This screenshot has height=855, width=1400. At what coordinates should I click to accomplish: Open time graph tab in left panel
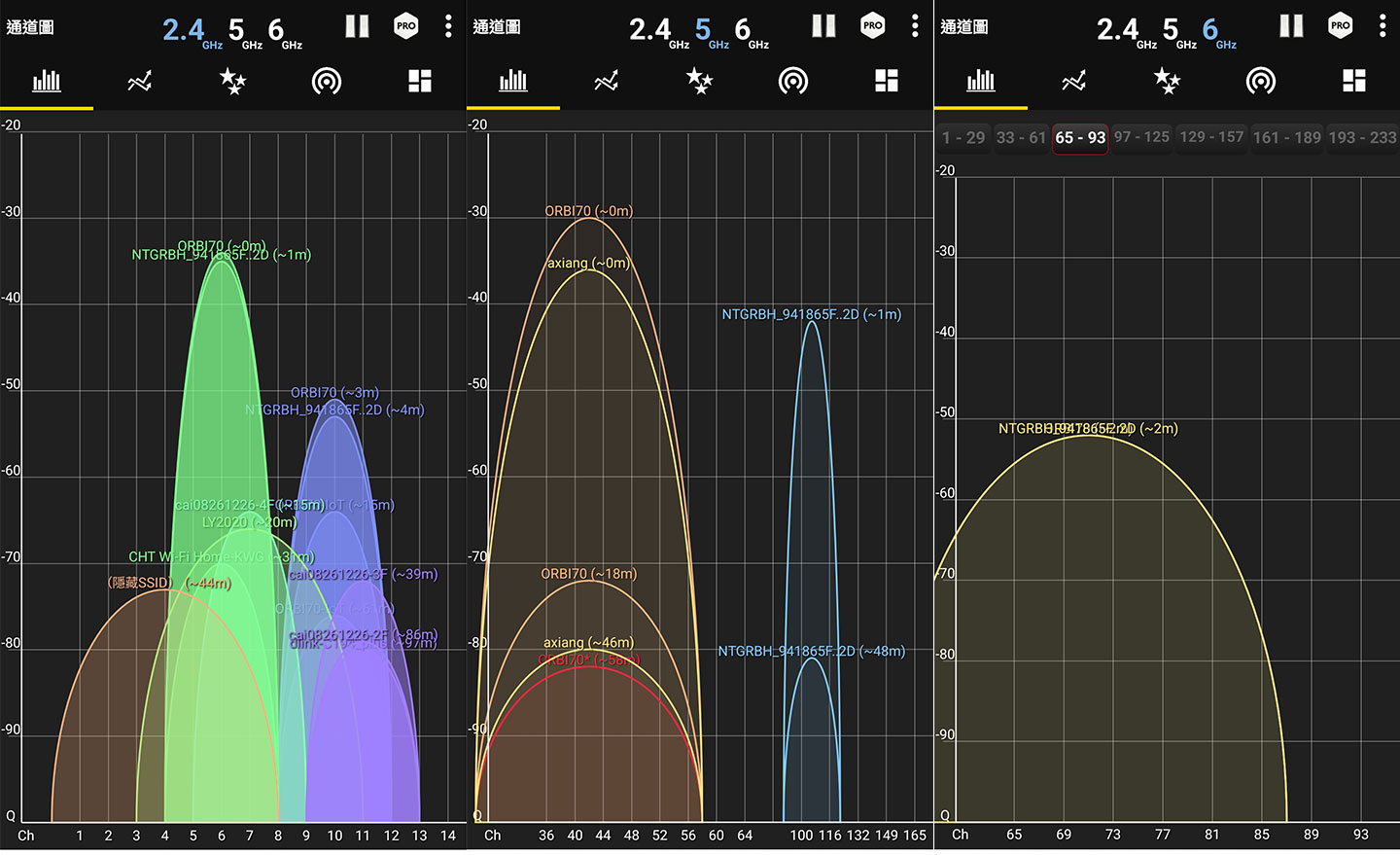140,81
